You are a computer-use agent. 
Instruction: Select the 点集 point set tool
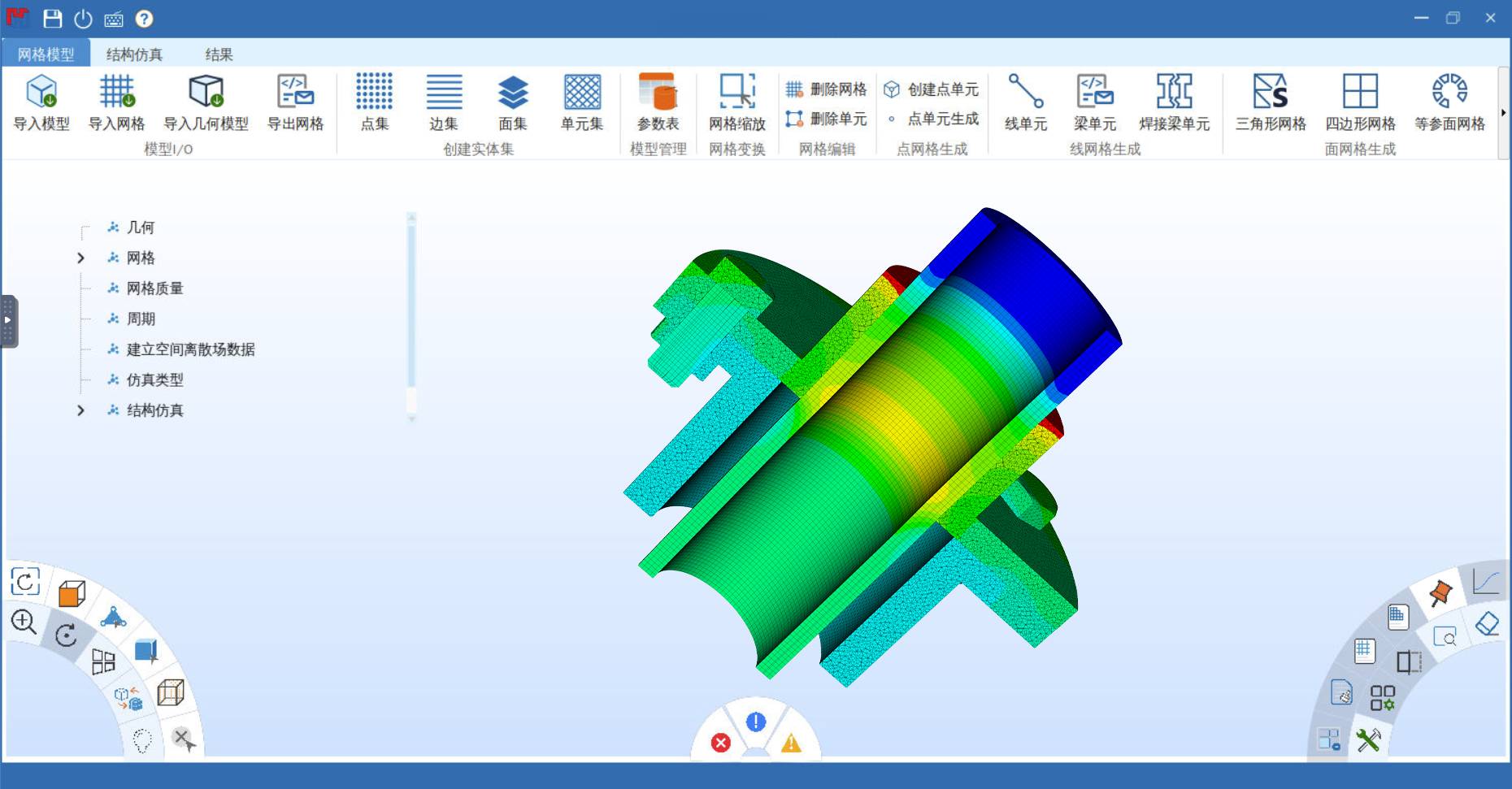374,91
